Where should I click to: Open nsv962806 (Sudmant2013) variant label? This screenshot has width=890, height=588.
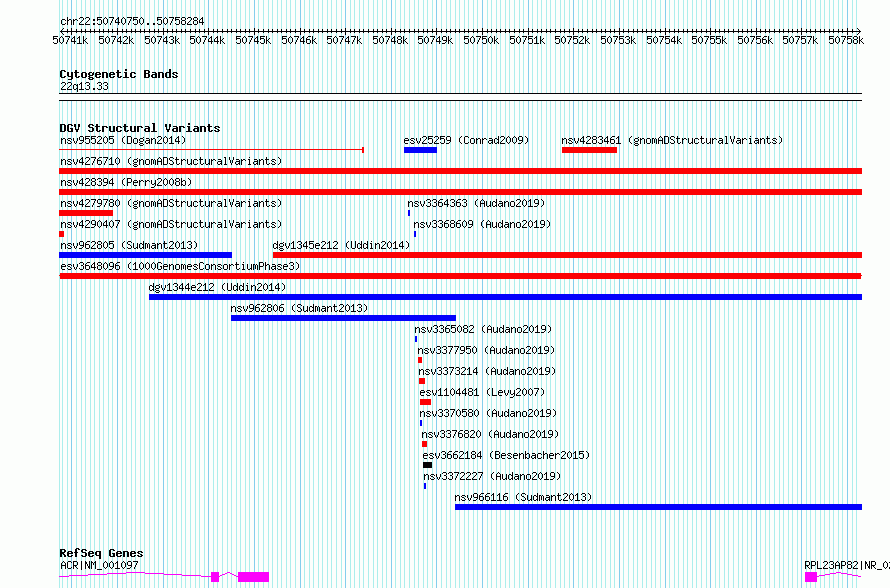pyautogui.click(x=299, y=308)
